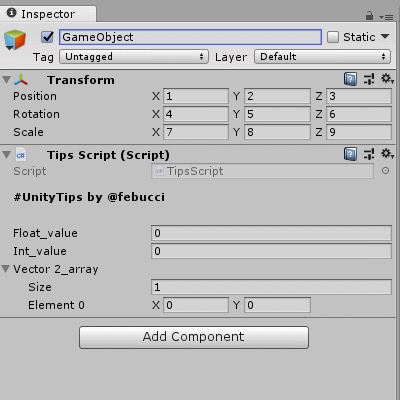This screenshot has width=400, height=400.
Task: Open the Inspector panel options menu
Action: pyautogui.click(x=387, y=17)
